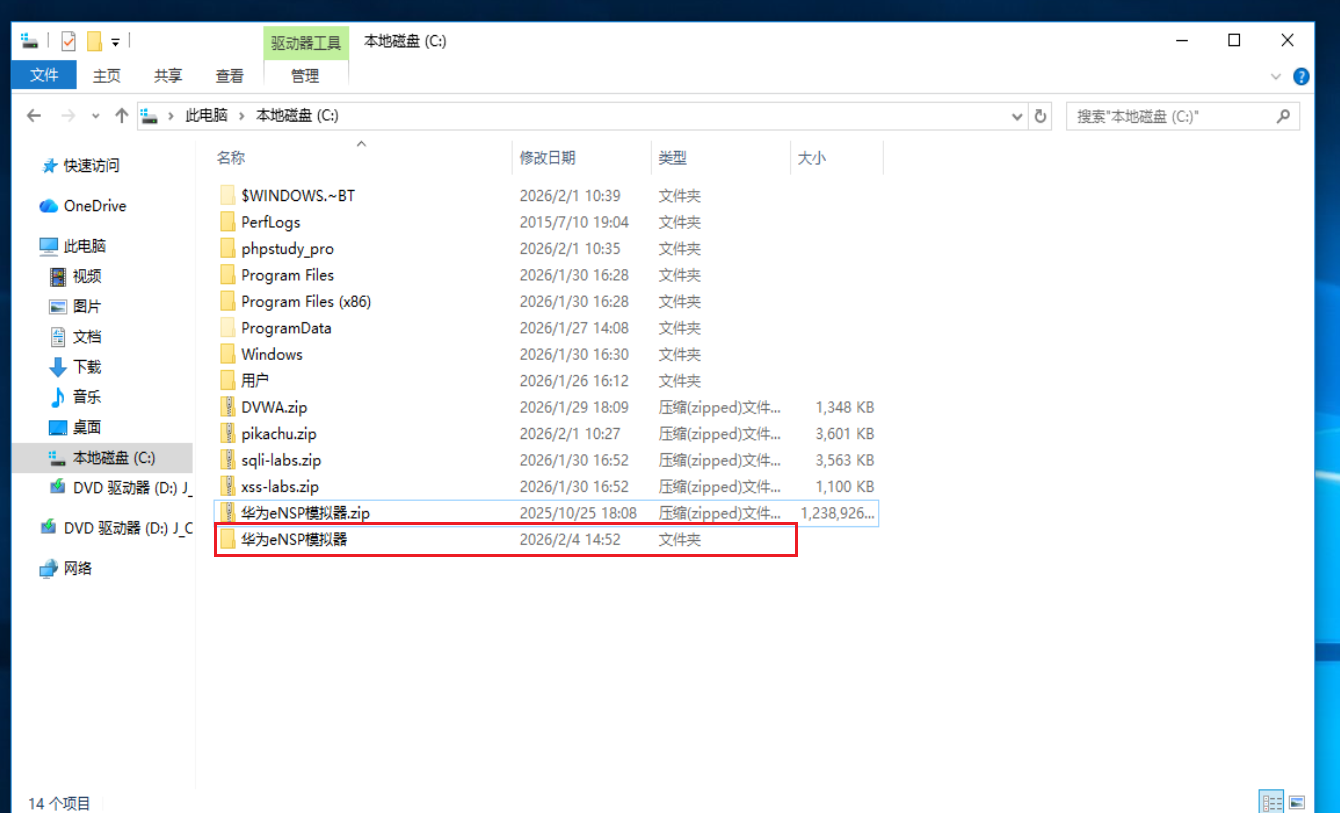Click 此电脑 in the address breadcrumb
Image resolution: width=1340 pixels, height=813 pixels.
tap(206, 116)
